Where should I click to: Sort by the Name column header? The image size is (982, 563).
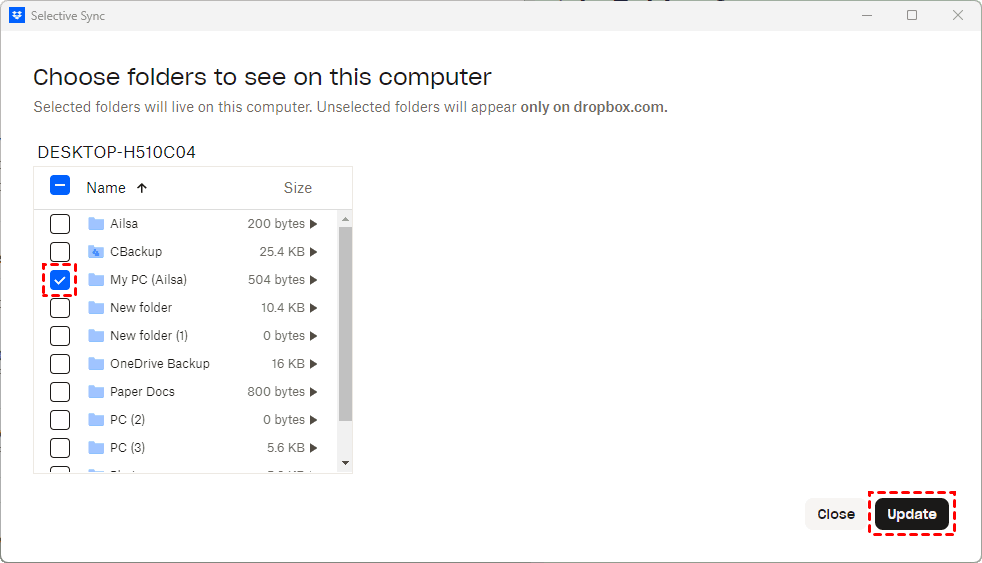(106, 188)
